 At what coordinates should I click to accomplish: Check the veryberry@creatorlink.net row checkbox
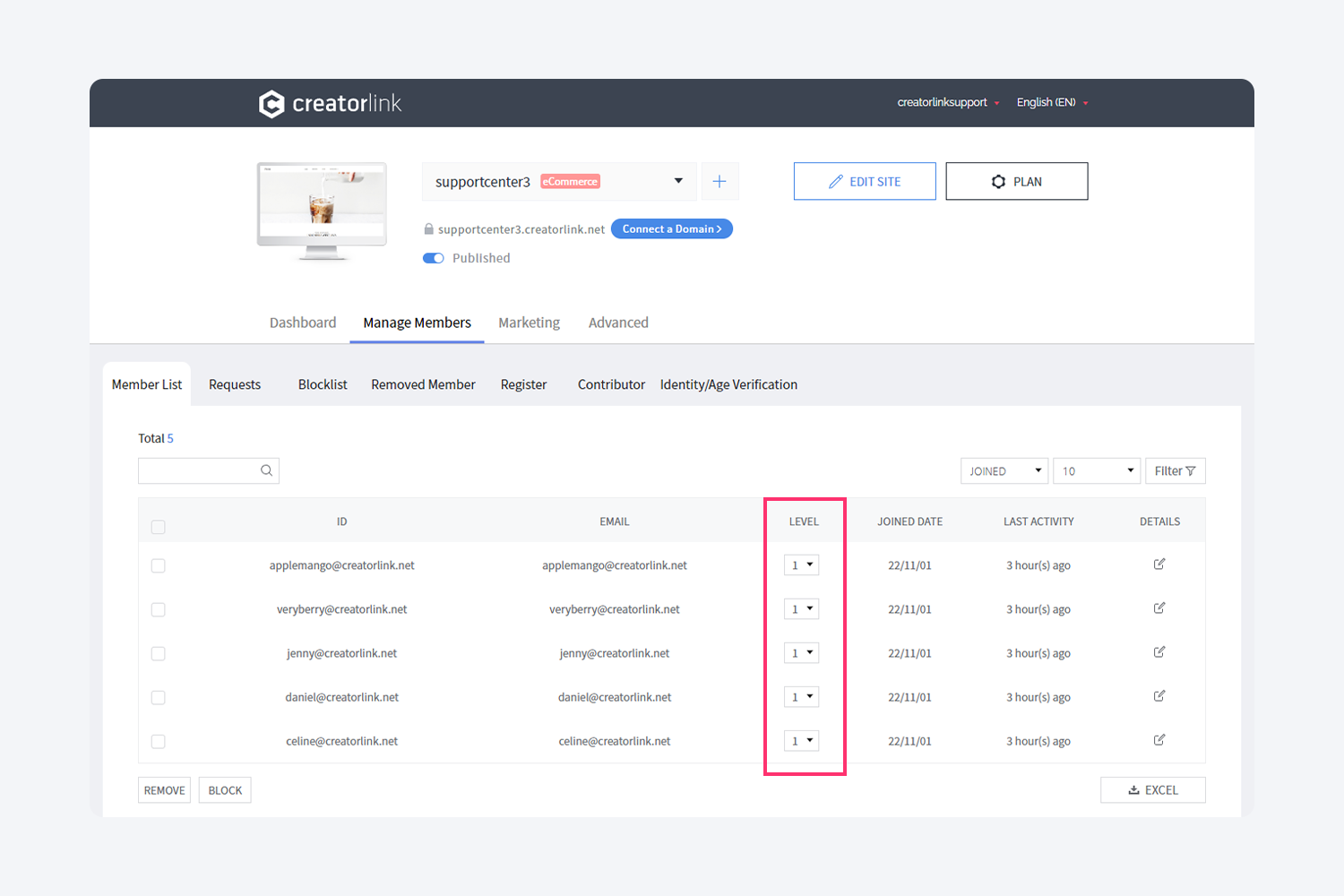[159, 609]
